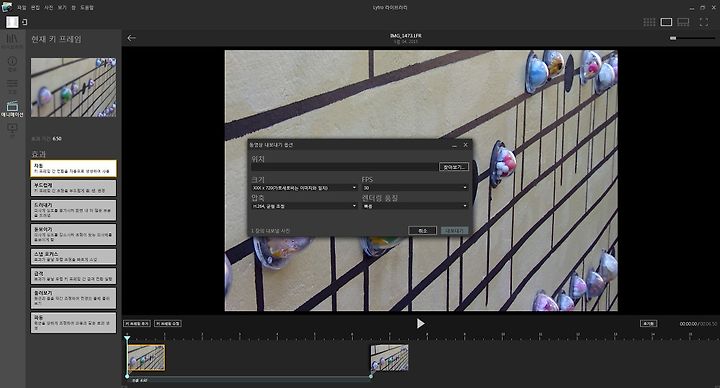Open the Adjust sliders sidebar icon
The height and width of the screenshot is (388, 720).
12,86
